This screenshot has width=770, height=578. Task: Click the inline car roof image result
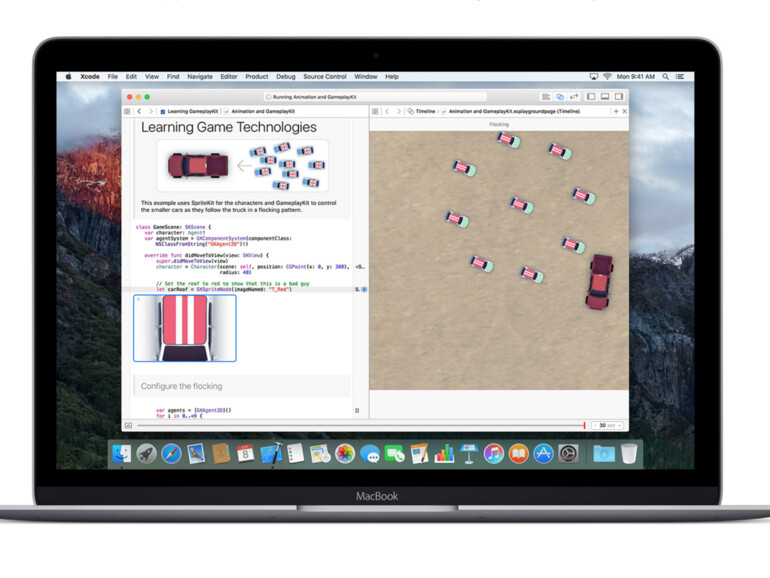(185, 328)
